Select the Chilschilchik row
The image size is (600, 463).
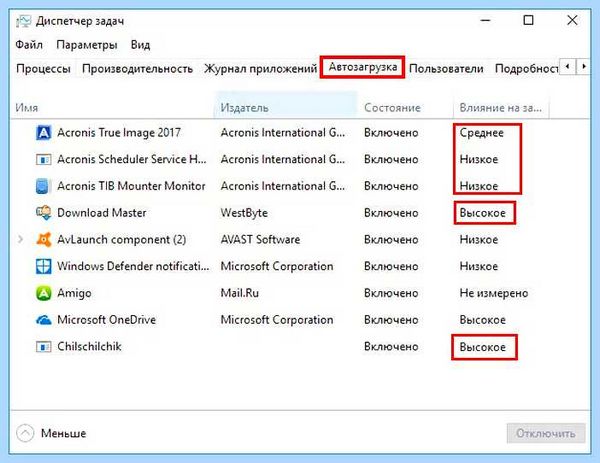pos(300,347)
